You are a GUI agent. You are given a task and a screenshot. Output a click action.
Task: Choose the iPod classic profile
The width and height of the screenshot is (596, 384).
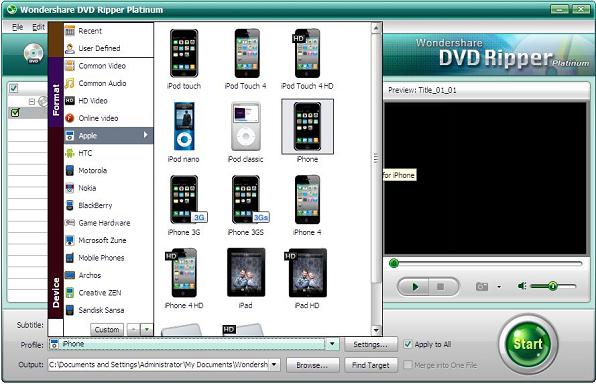click(246, 126)
